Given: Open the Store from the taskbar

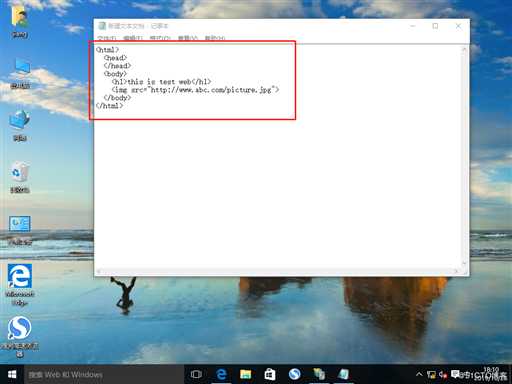Looking at the screenshot, I should coord(270,374).
